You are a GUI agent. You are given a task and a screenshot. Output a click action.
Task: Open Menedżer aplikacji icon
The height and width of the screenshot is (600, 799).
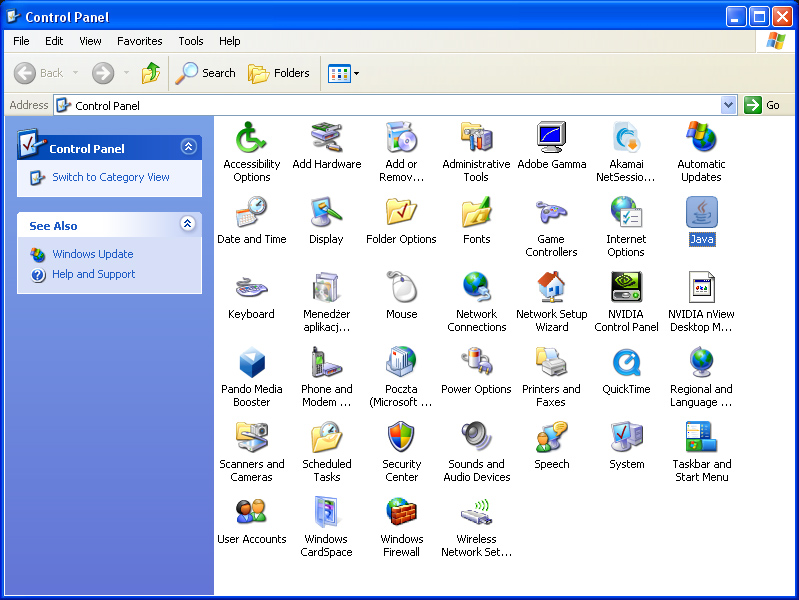[x=326, y=288]
